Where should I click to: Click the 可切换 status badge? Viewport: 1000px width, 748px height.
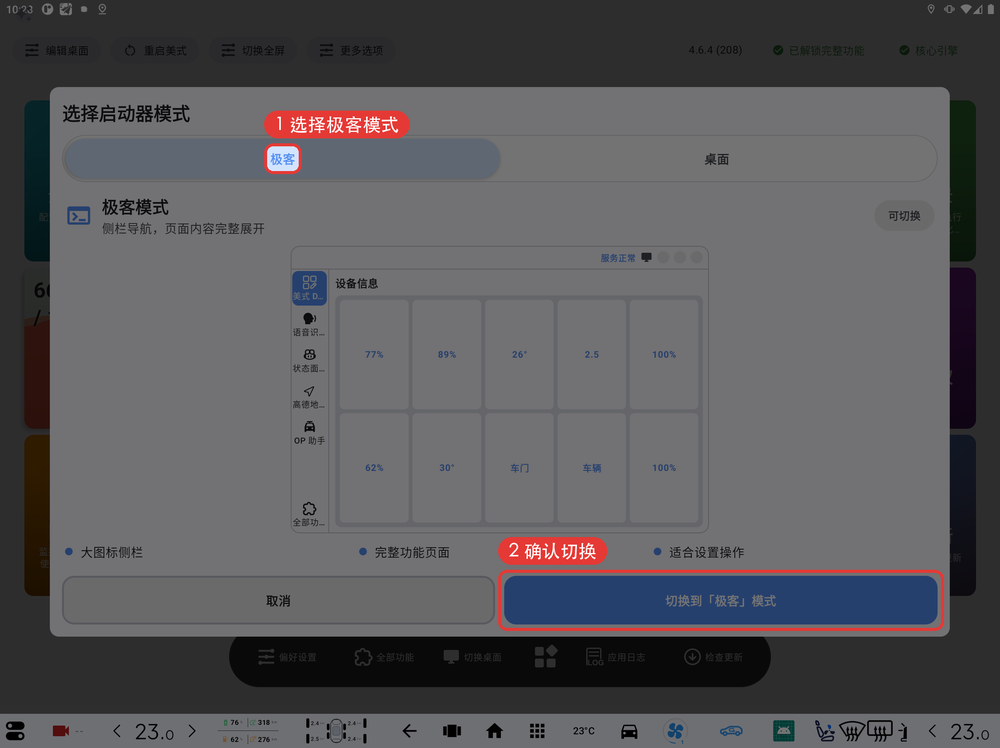[904, 216]
